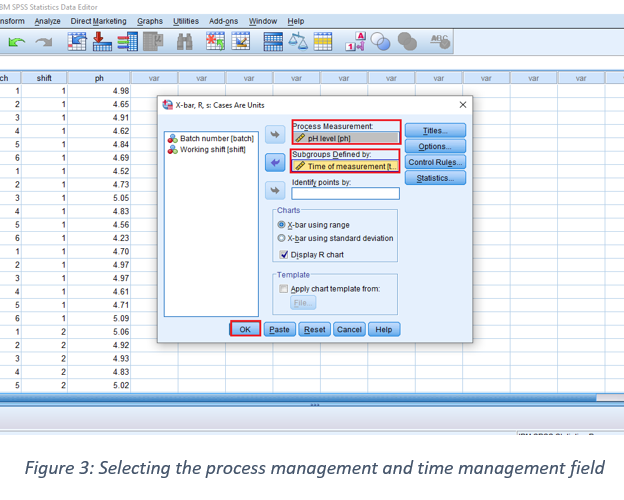Screen dimensions: 624x500
Task: Uncheck the Display R chart checkbox
Action: tap(283, 254)
